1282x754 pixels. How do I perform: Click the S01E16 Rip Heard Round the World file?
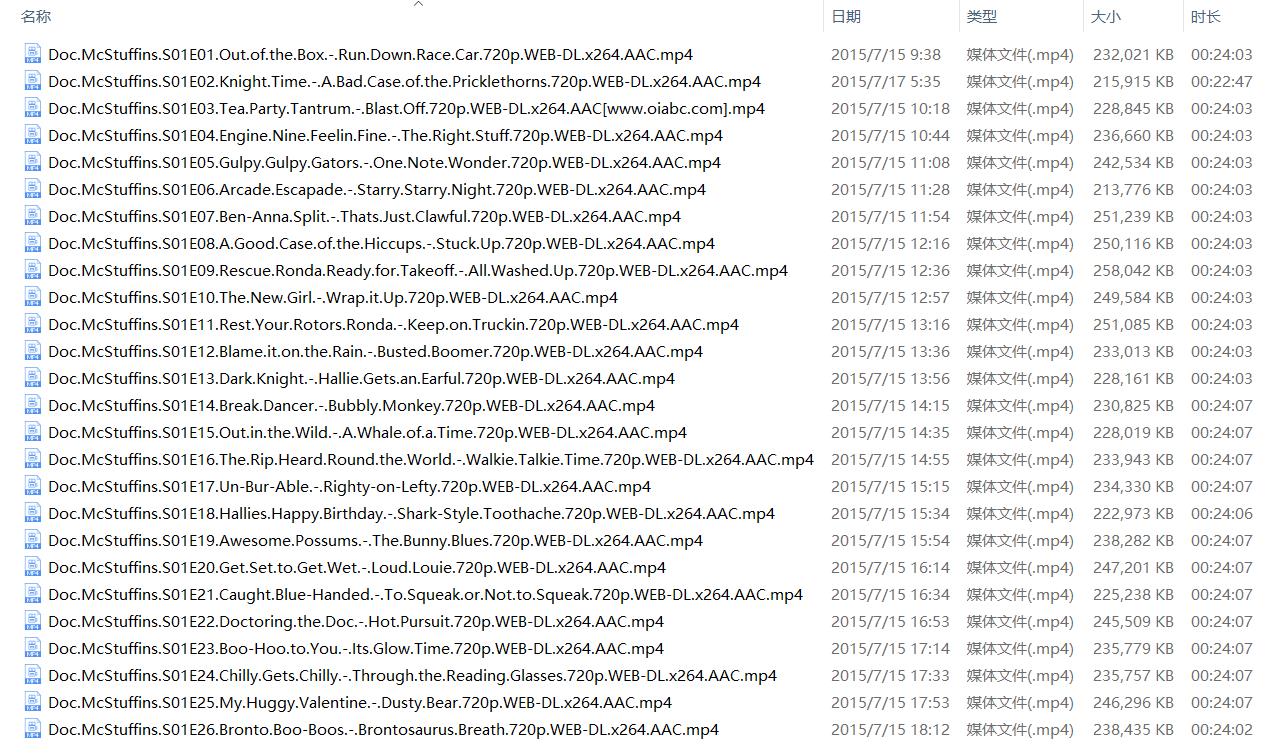click(430, 459)
